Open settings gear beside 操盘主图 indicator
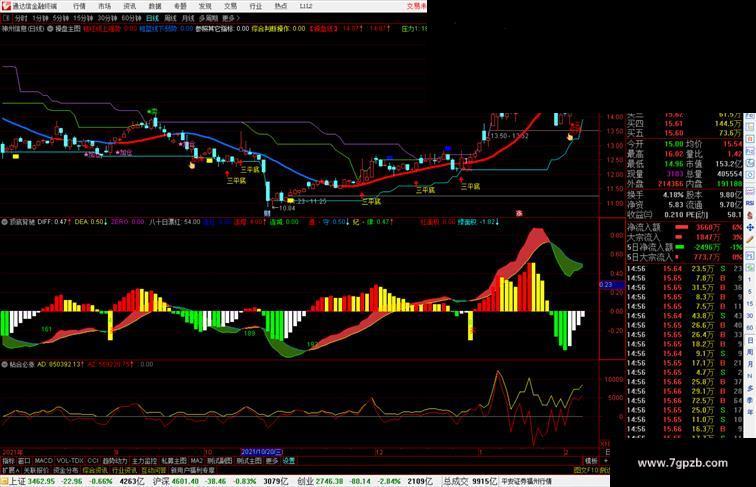 pos(50,29)
